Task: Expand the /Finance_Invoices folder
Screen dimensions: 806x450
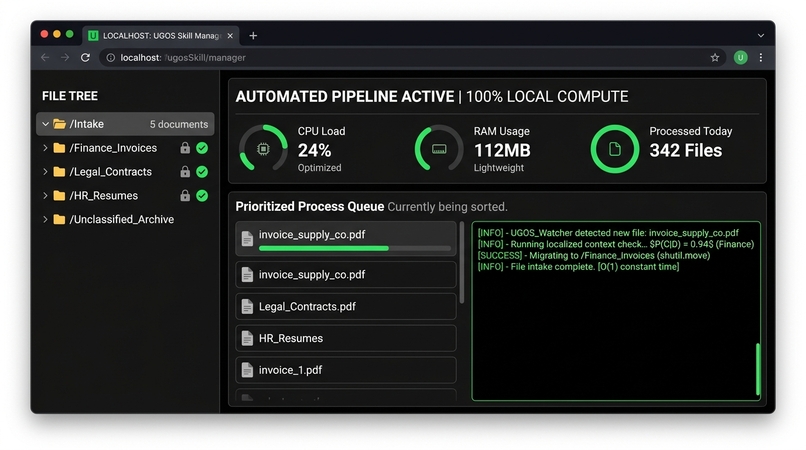Action: [x=45, y=148]
